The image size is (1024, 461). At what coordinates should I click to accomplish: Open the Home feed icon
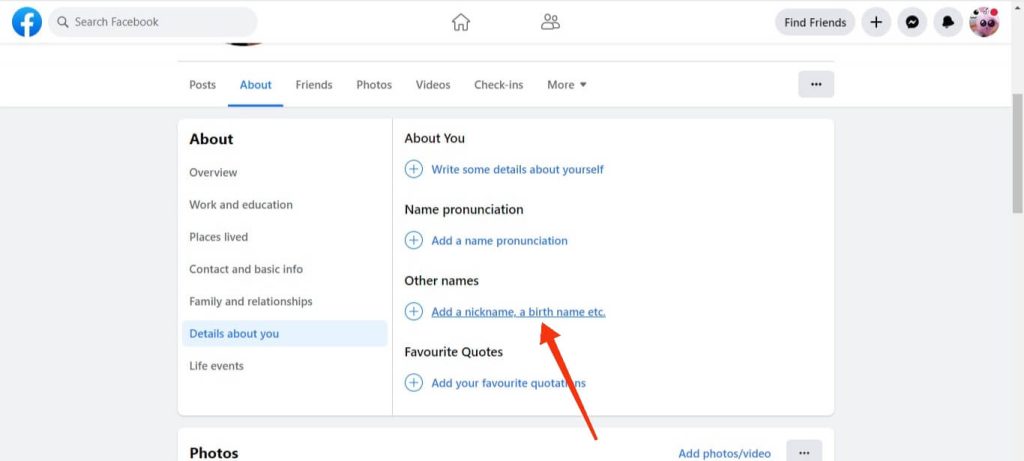click(461, 22)
